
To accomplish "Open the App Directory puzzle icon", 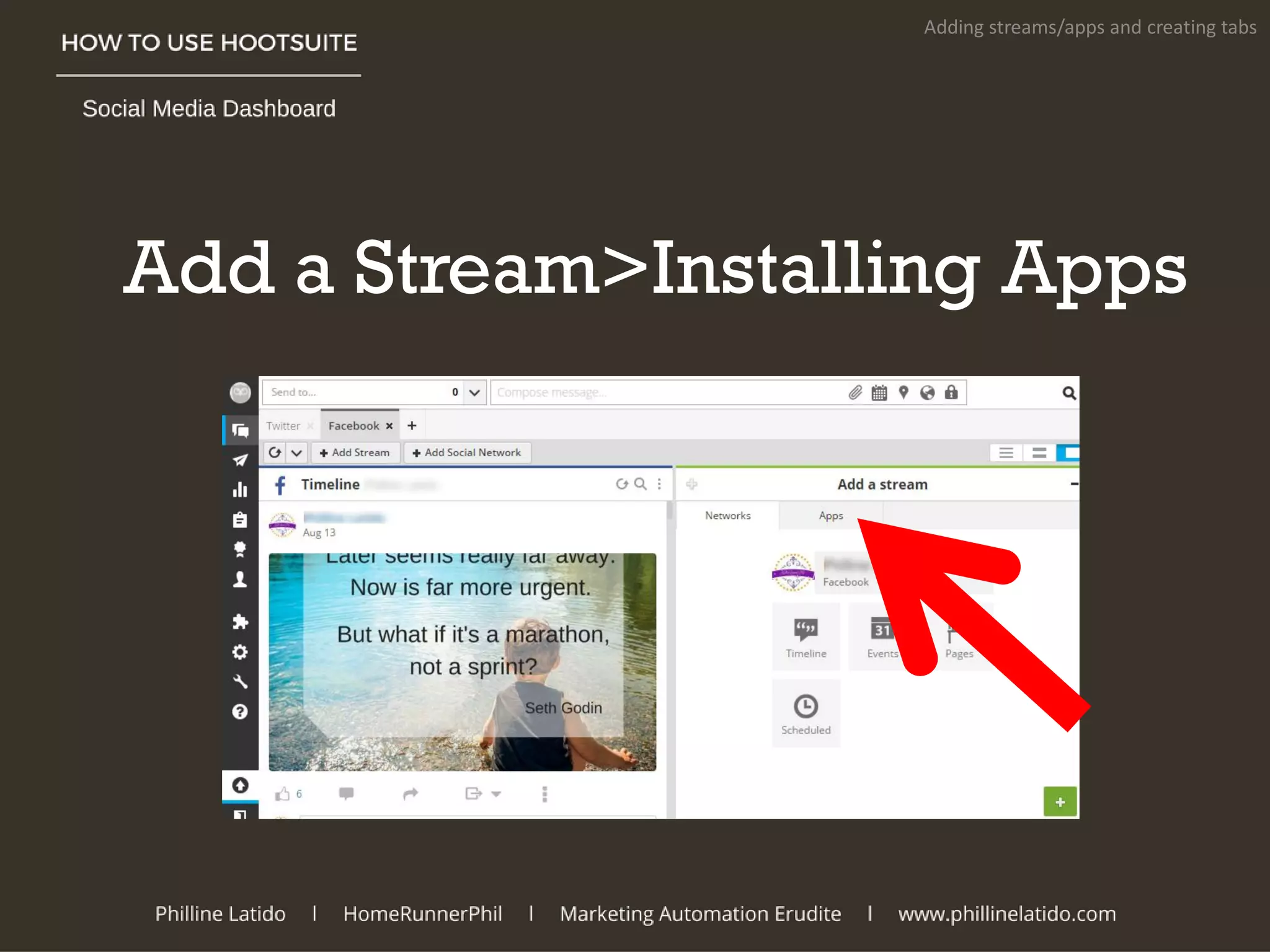I will coord(240,622).
